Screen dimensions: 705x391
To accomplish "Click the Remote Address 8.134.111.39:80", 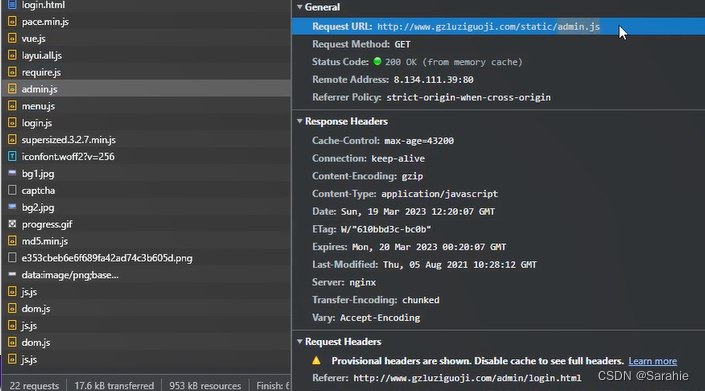I will point(433,80).
